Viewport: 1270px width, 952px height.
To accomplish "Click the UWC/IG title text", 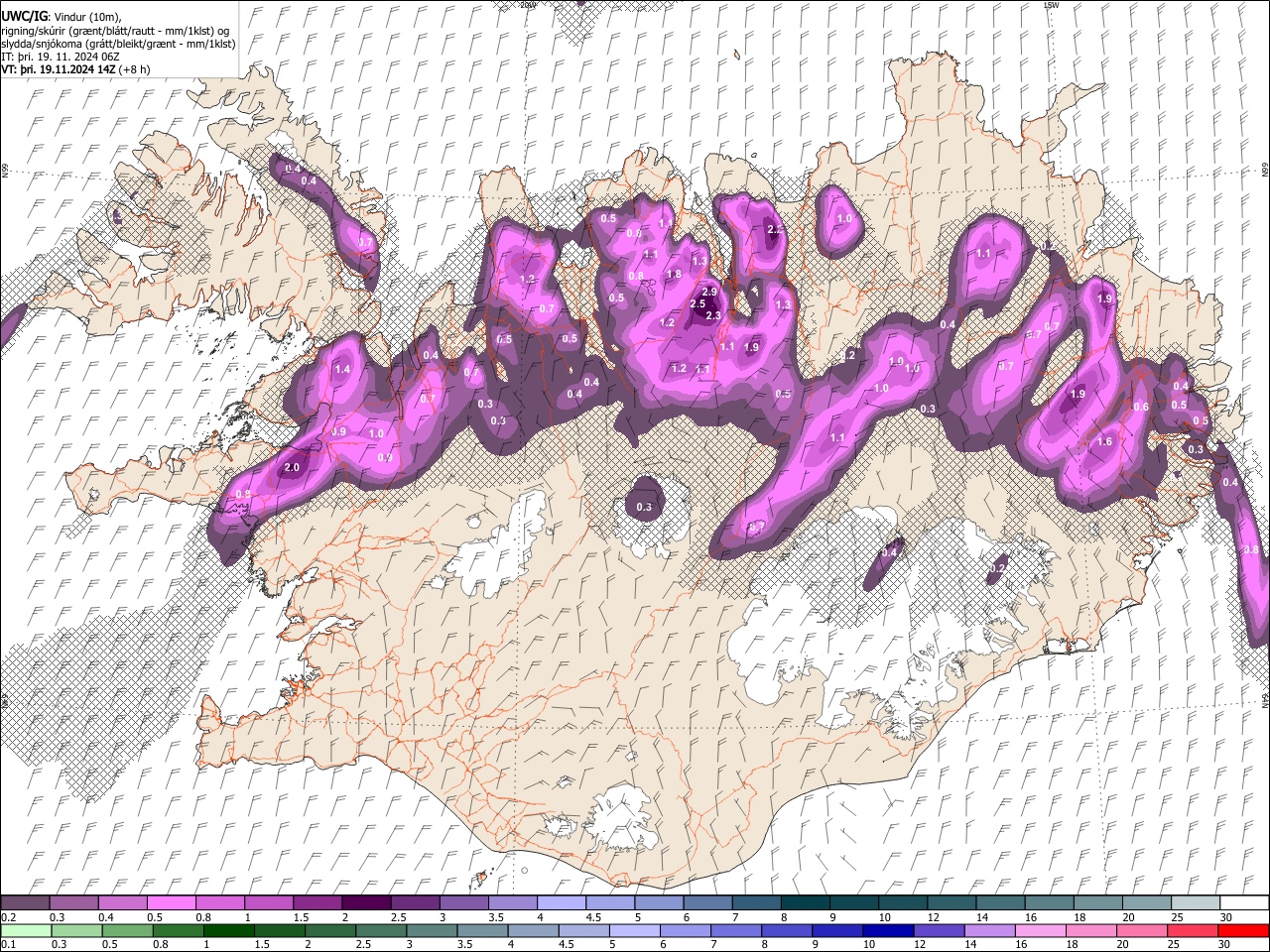I will (24, 17).
